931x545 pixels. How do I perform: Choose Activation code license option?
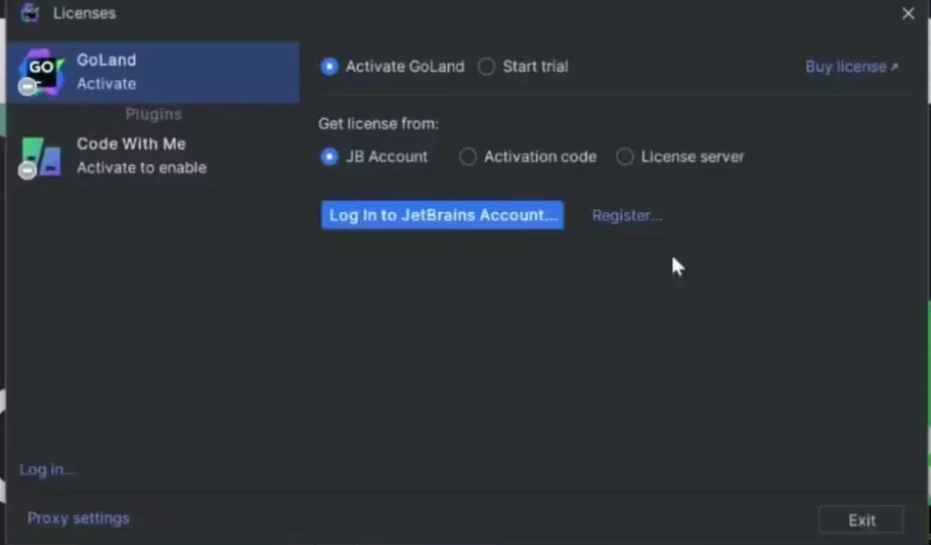[467, 157]
